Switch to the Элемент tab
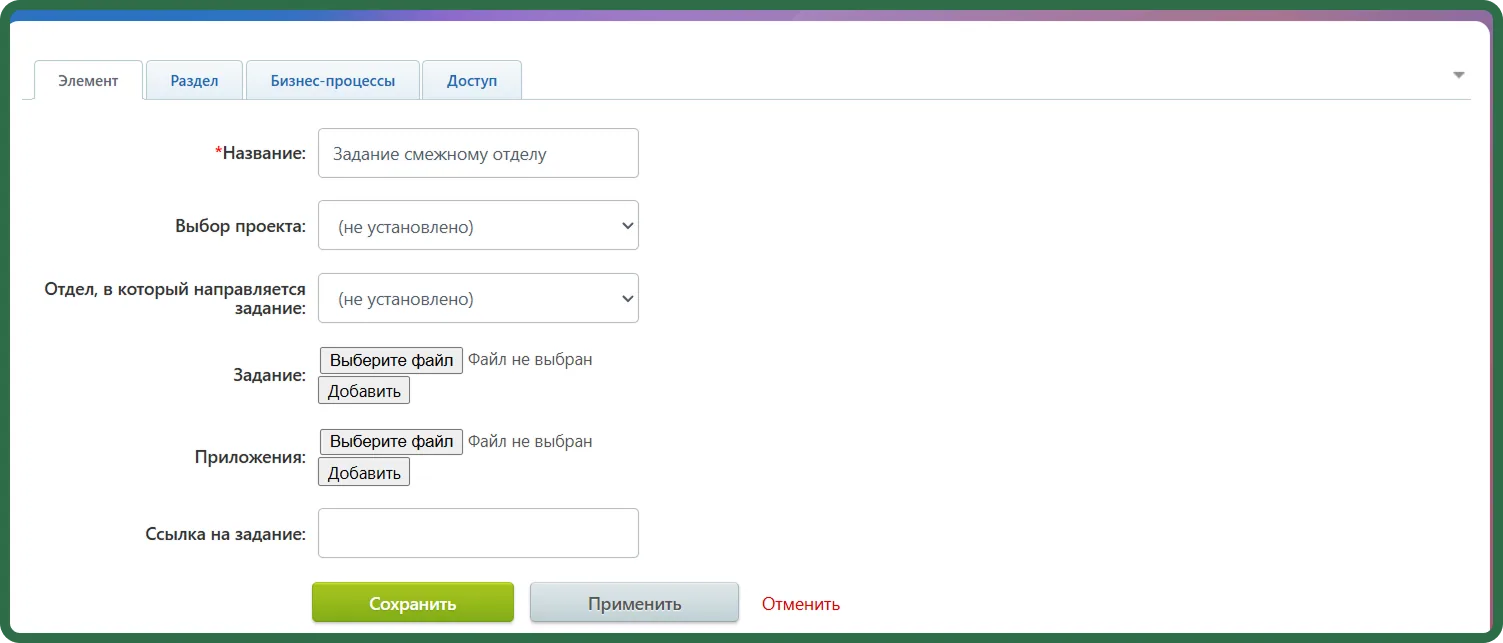The height and width of the screenshot is (643, 1503). [88, 81]
